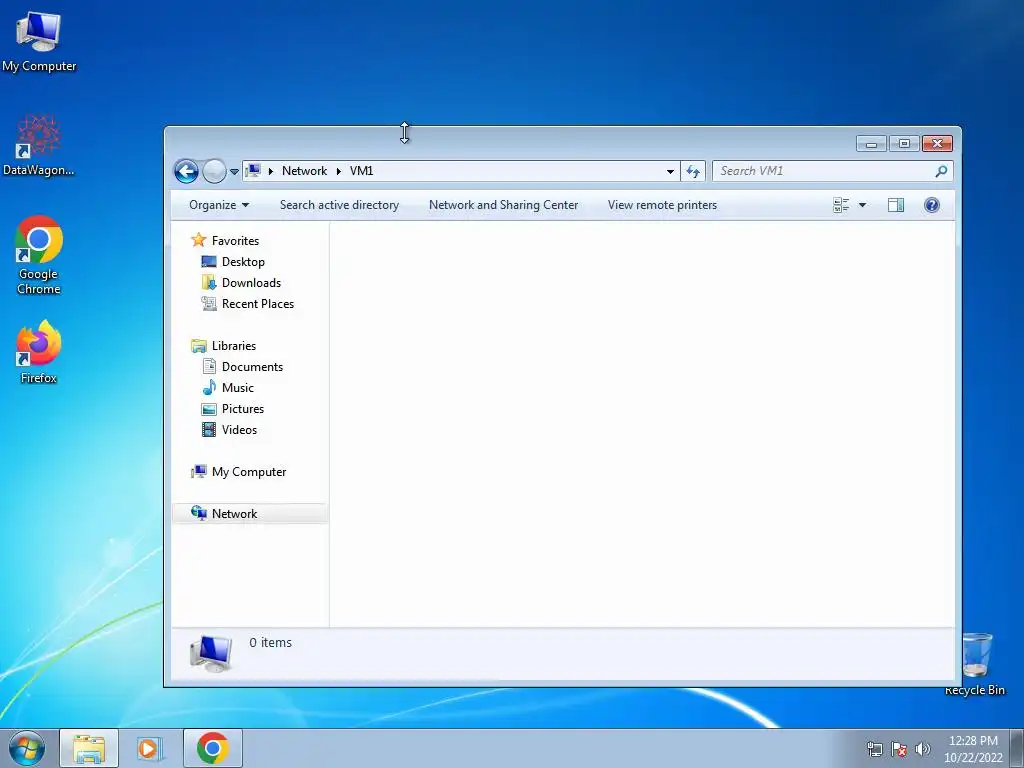Open recent pages dropdown arrow beside Forward

(x=234, y=172)
